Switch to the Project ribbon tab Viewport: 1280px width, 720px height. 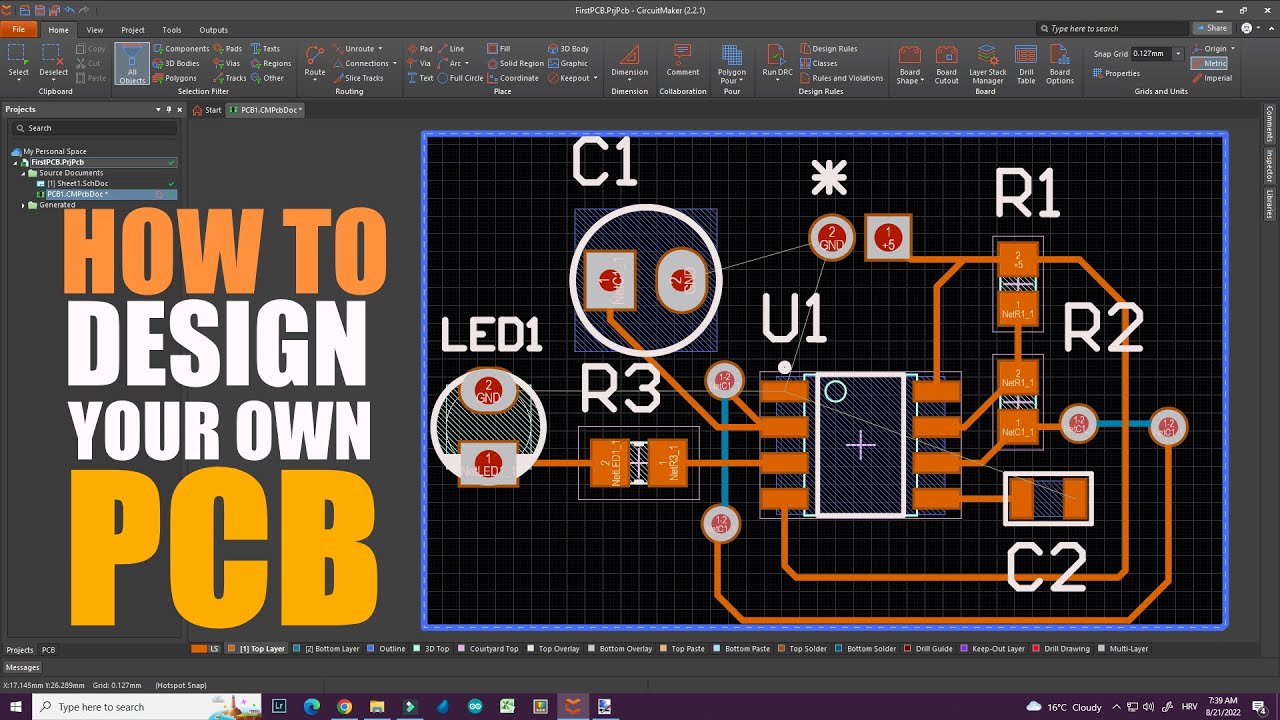(133, 30)
